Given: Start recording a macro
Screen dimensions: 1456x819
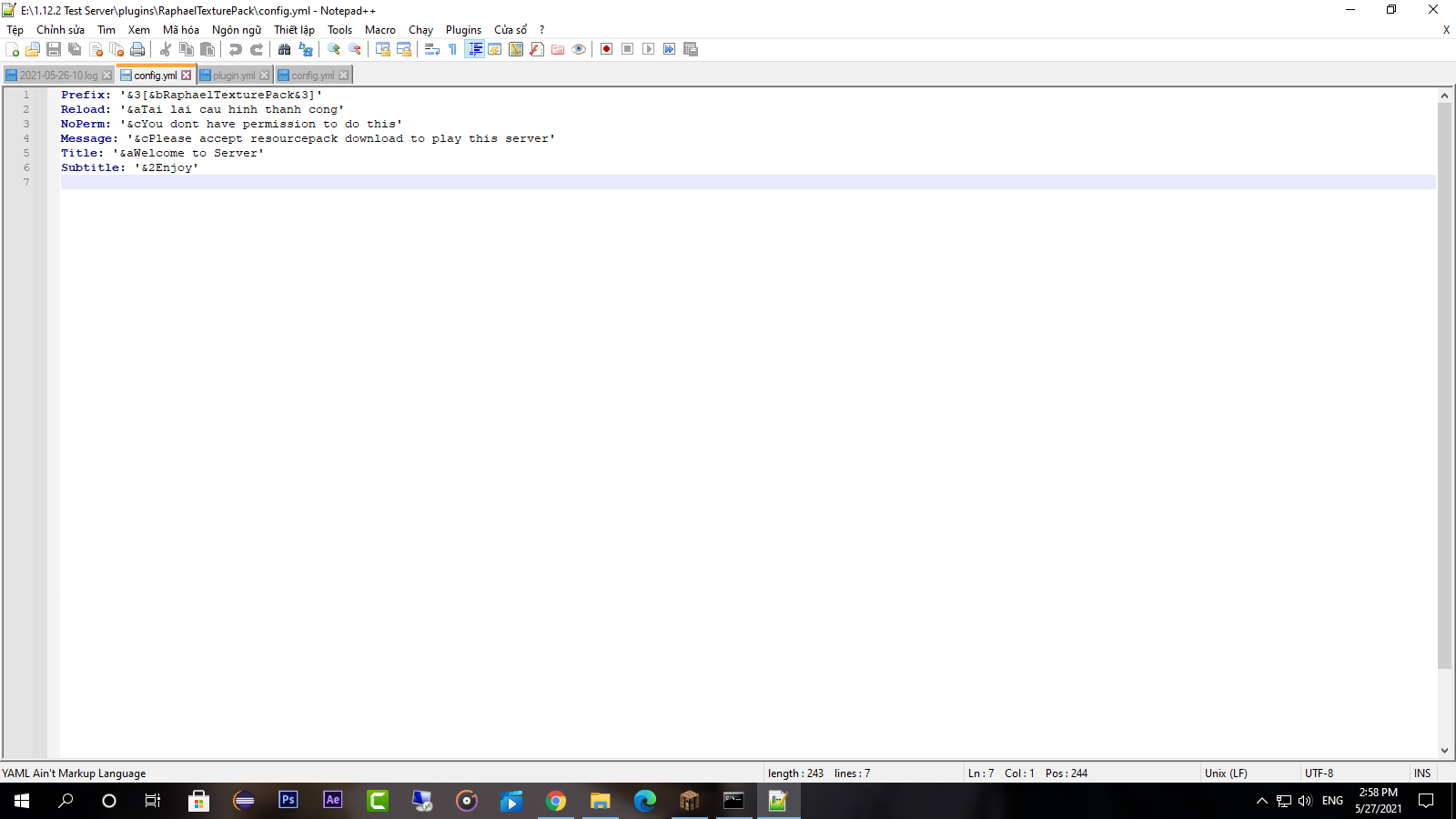Looking at the screenshot, I should pos(607,49).
